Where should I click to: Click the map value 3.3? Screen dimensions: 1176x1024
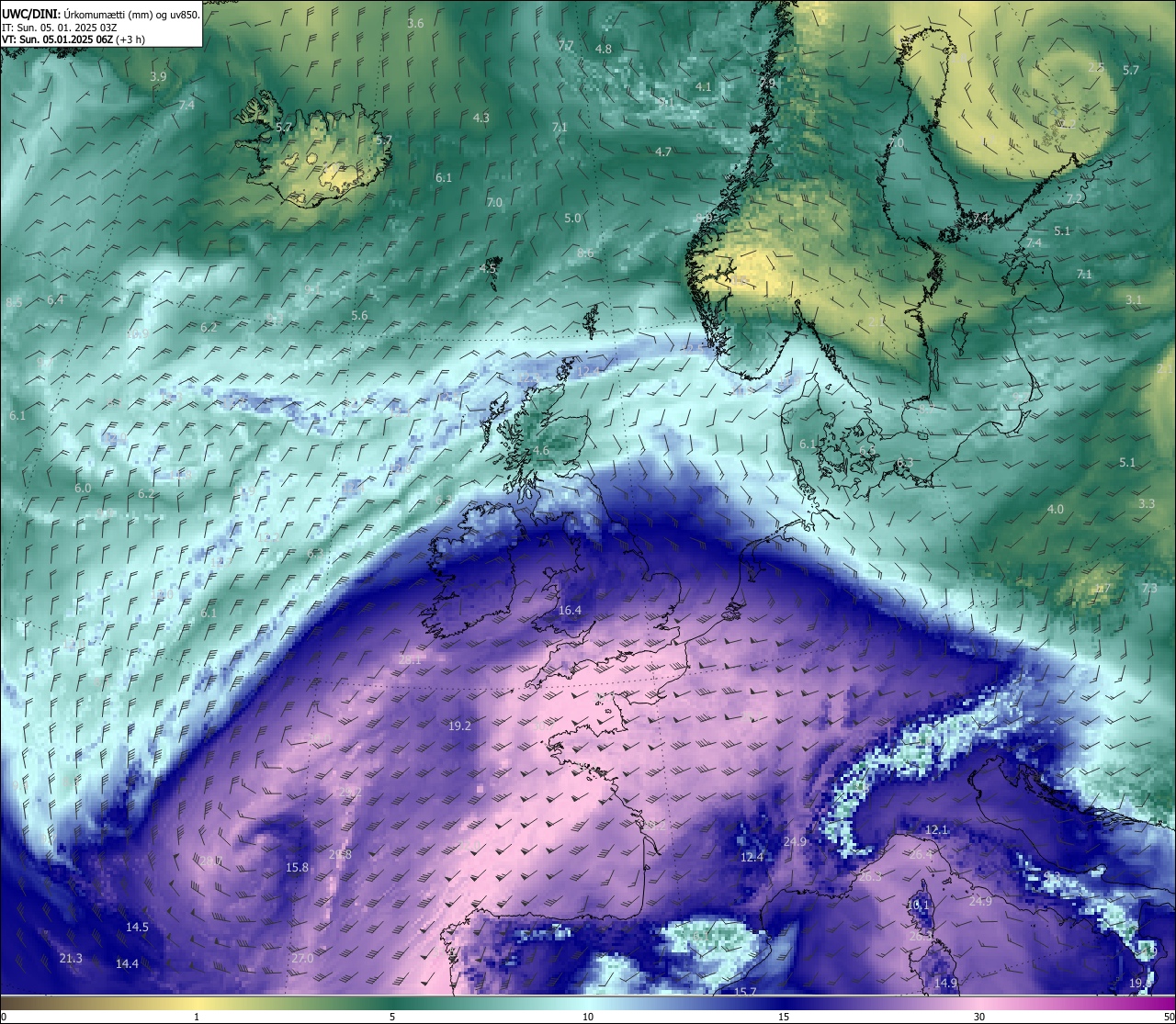point(1147,504)
